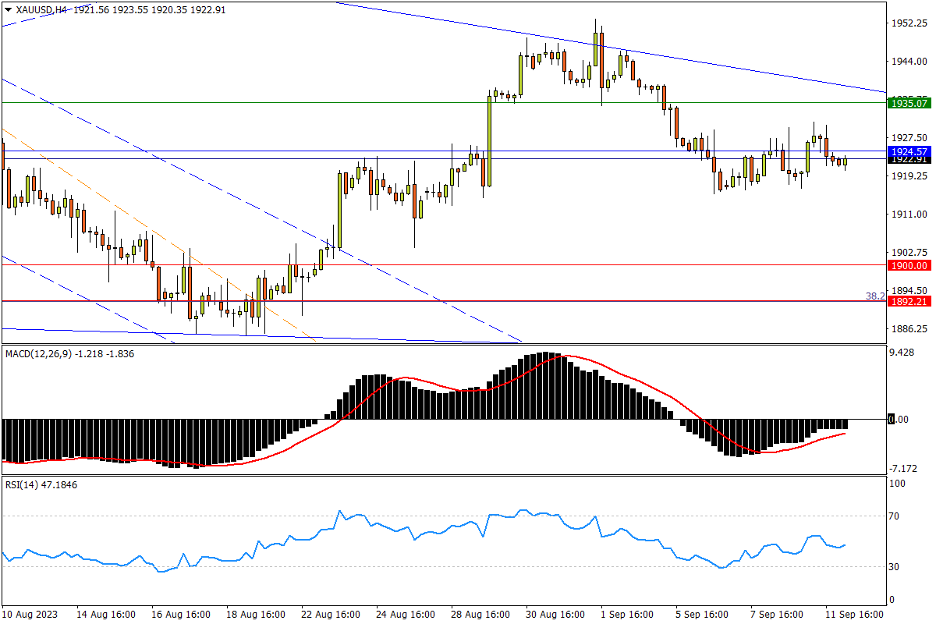The image size is (936, 624).
Task: Click the 38.2 Fibonacci level text
Action: click(874, 296)
